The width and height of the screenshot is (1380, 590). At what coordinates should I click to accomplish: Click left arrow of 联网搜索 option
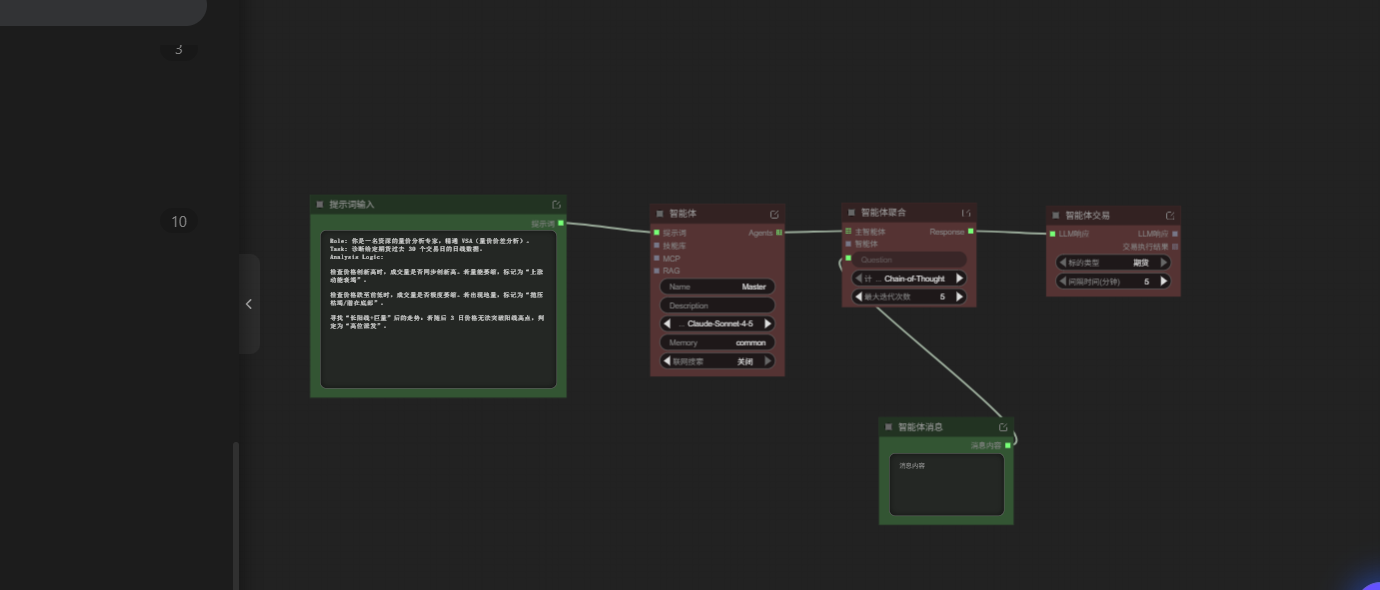(667, 361)
